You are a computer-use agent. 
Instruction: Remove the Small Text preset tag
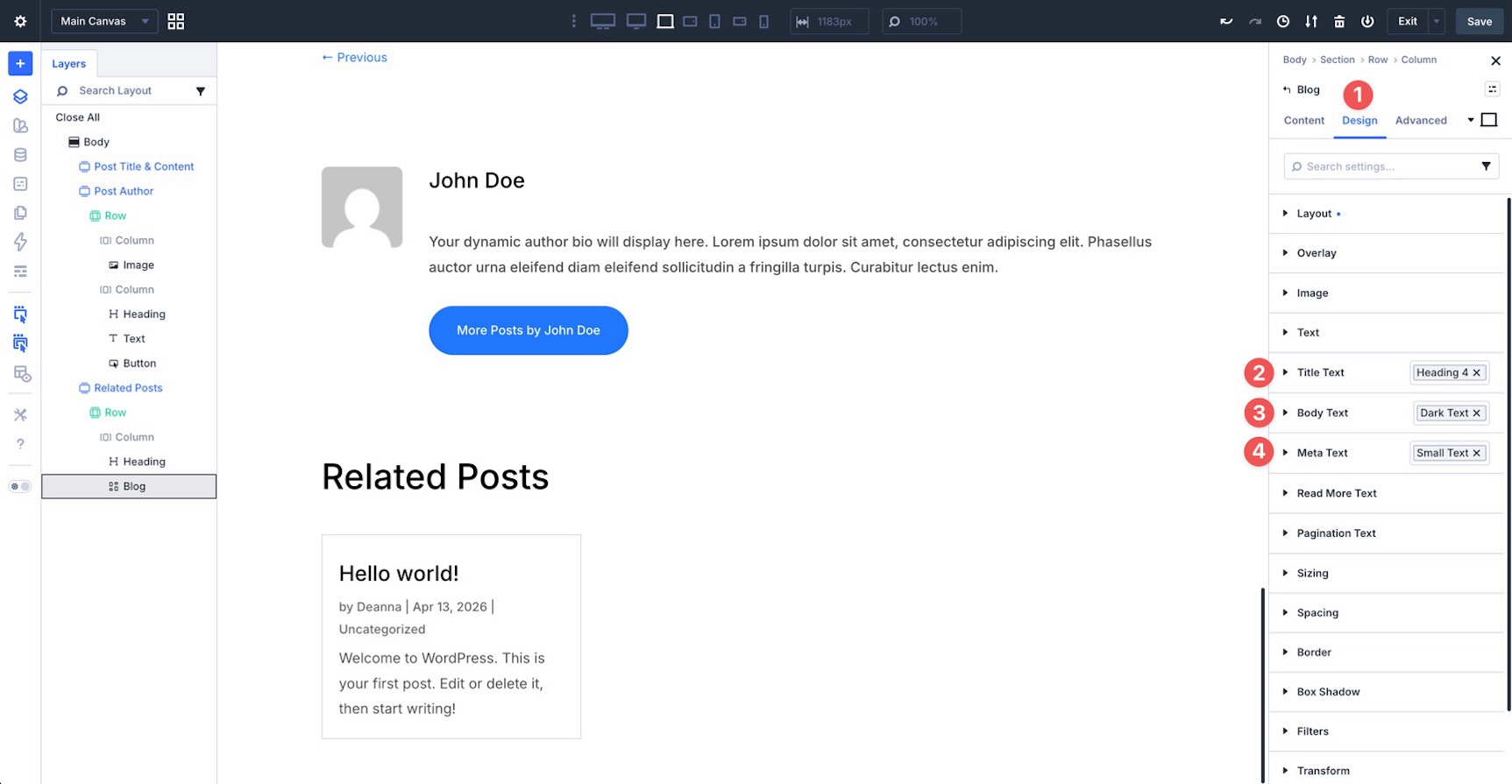click(x=1476, y=453)
